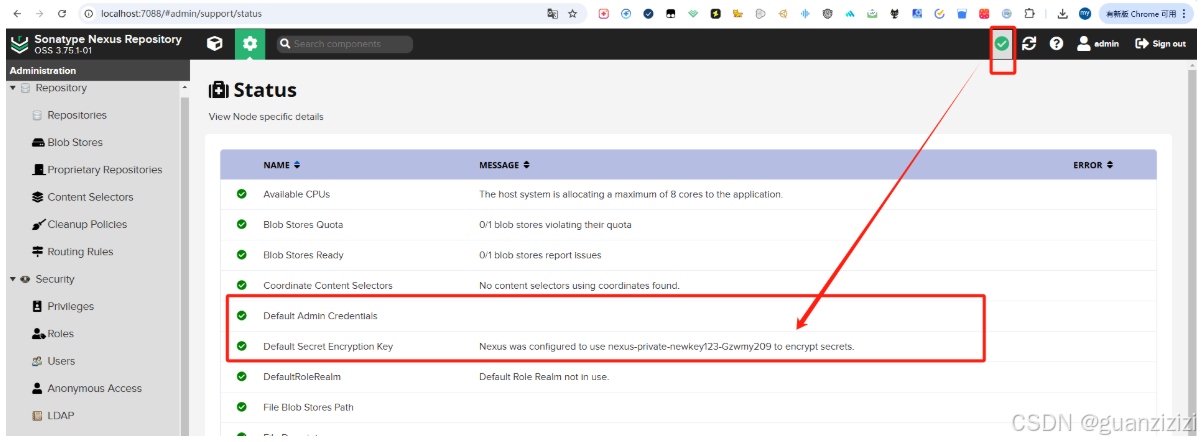The width and height of the screenshot is (1201, 442).
Task: Click Default Secret Encryption Key check icon
Action: pos(241,346)
